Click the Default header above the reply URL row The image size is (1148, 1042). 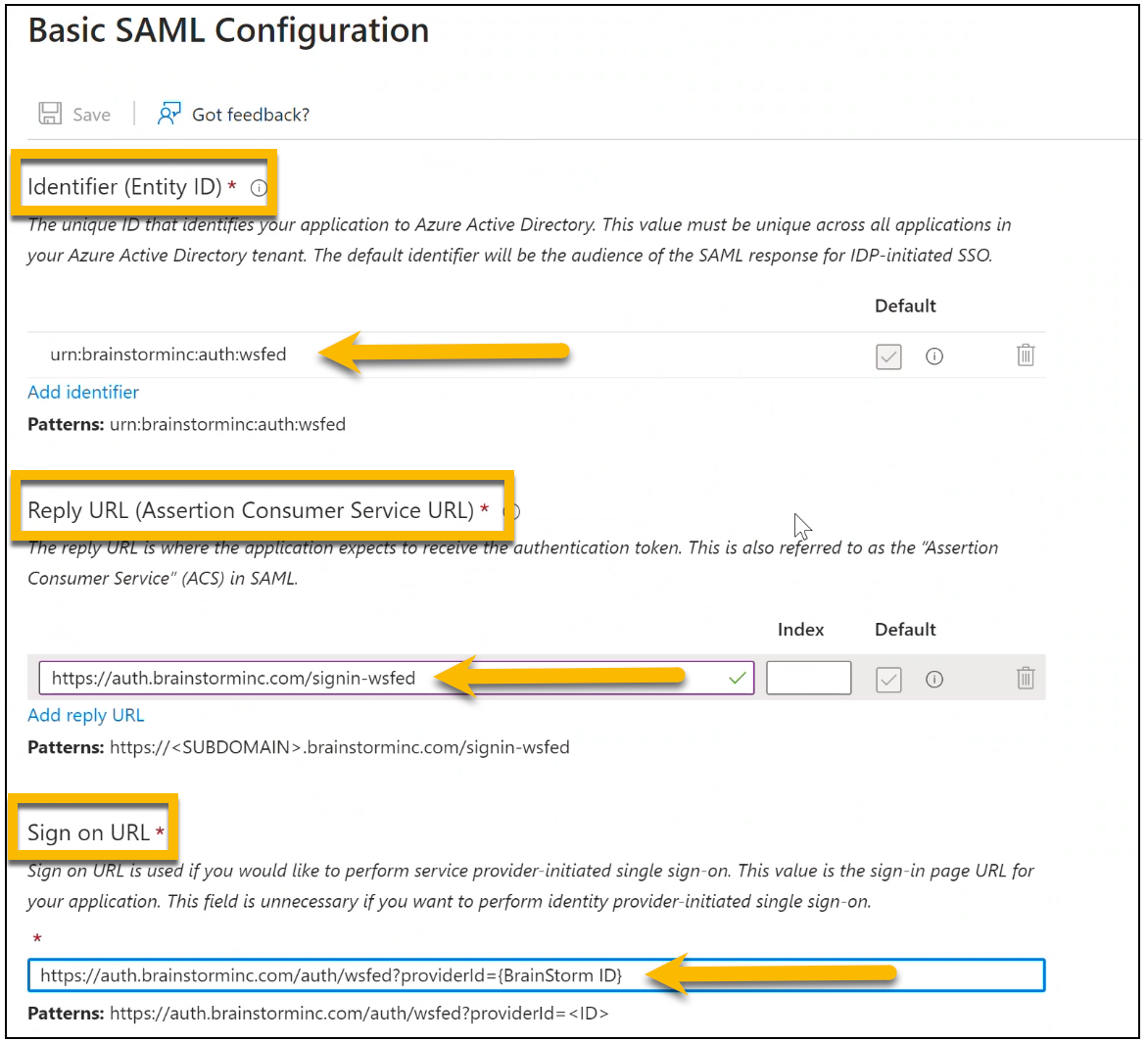905,630
